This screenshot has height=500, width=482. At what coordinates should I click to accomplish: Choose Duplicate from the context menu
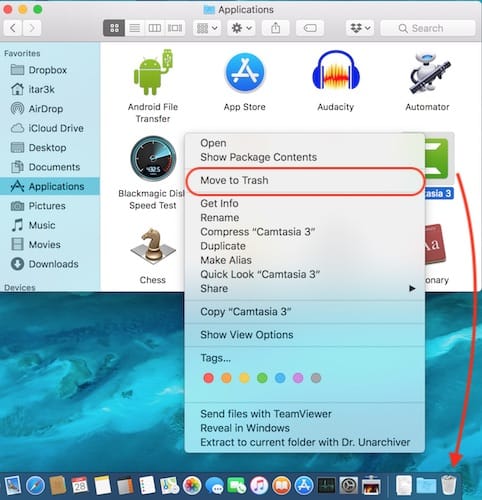(x=305, y=246)
